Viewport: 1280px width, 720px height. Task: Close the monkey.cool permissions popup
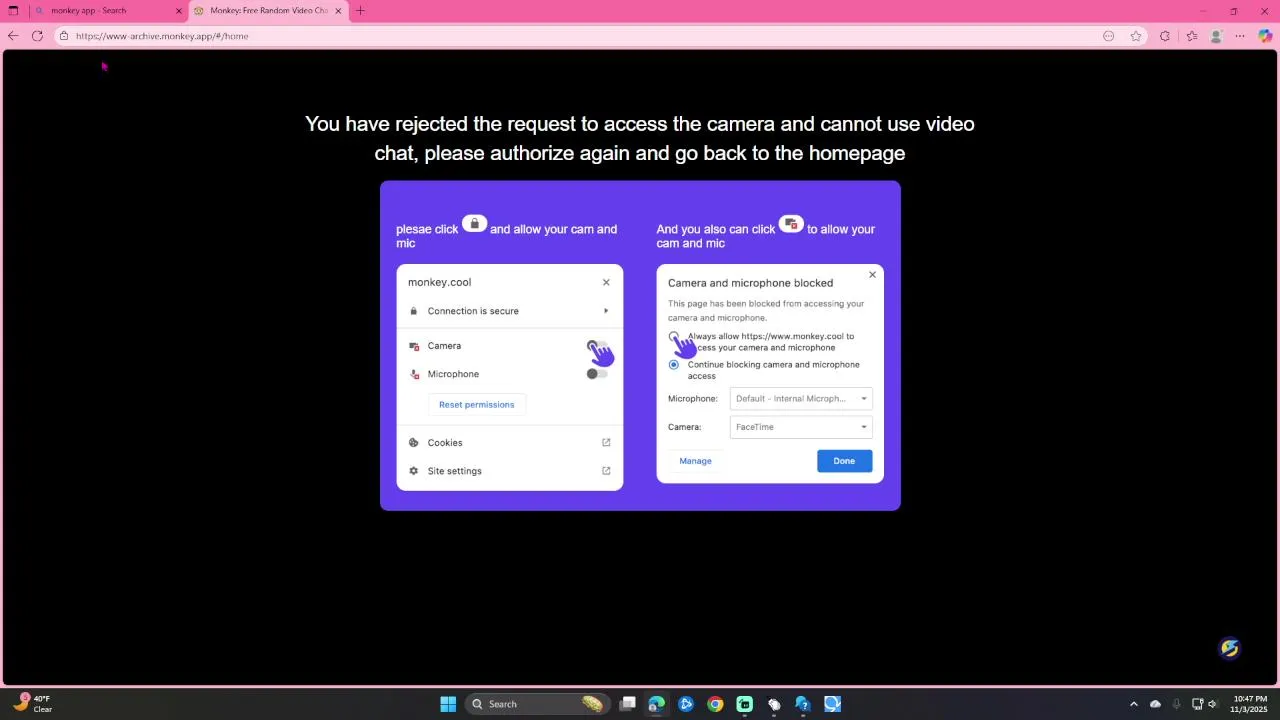pos(606,282)
